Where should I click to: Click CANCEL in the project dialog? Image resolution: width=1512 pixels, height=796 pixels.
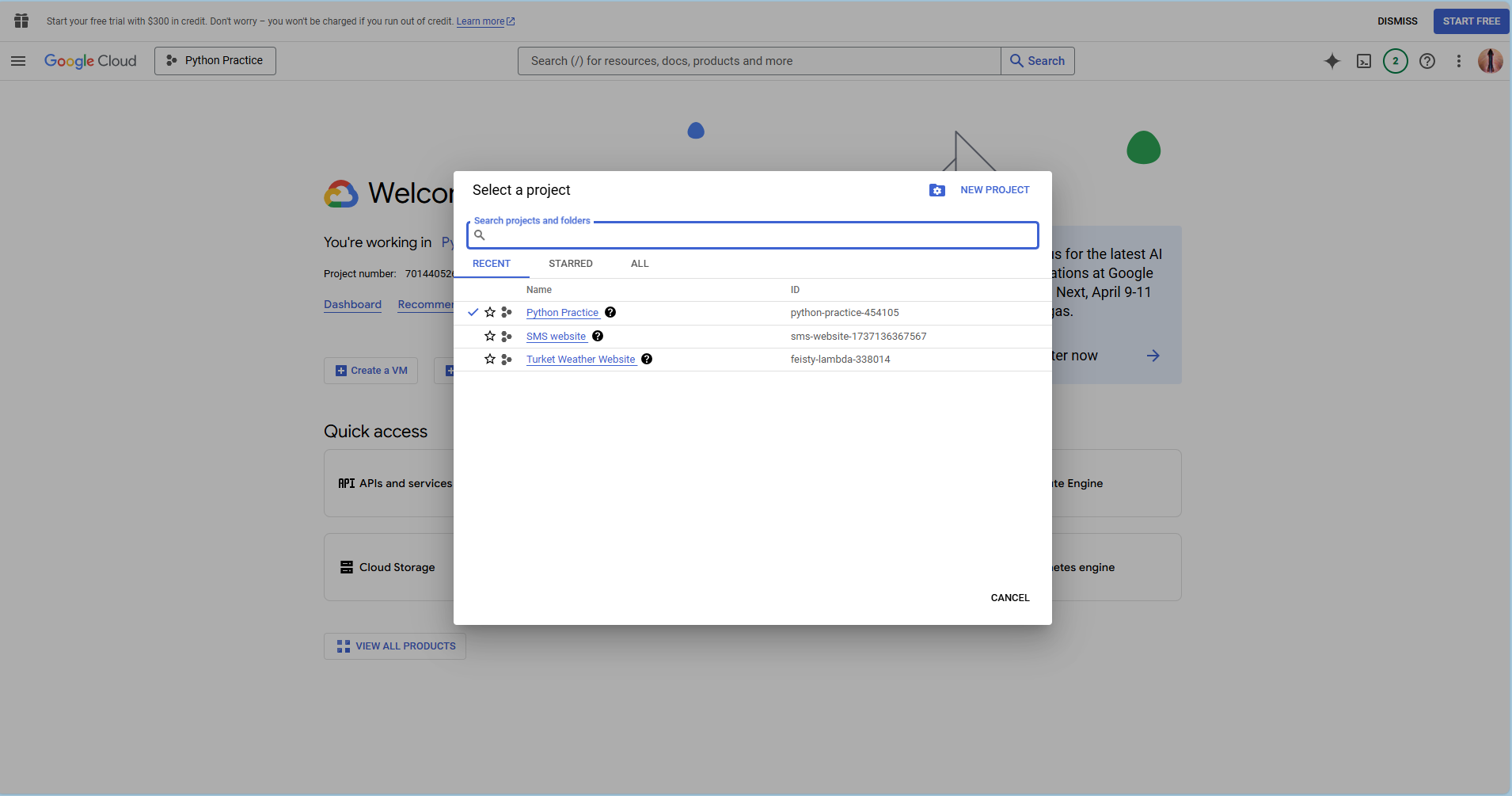pos(1010,598)
